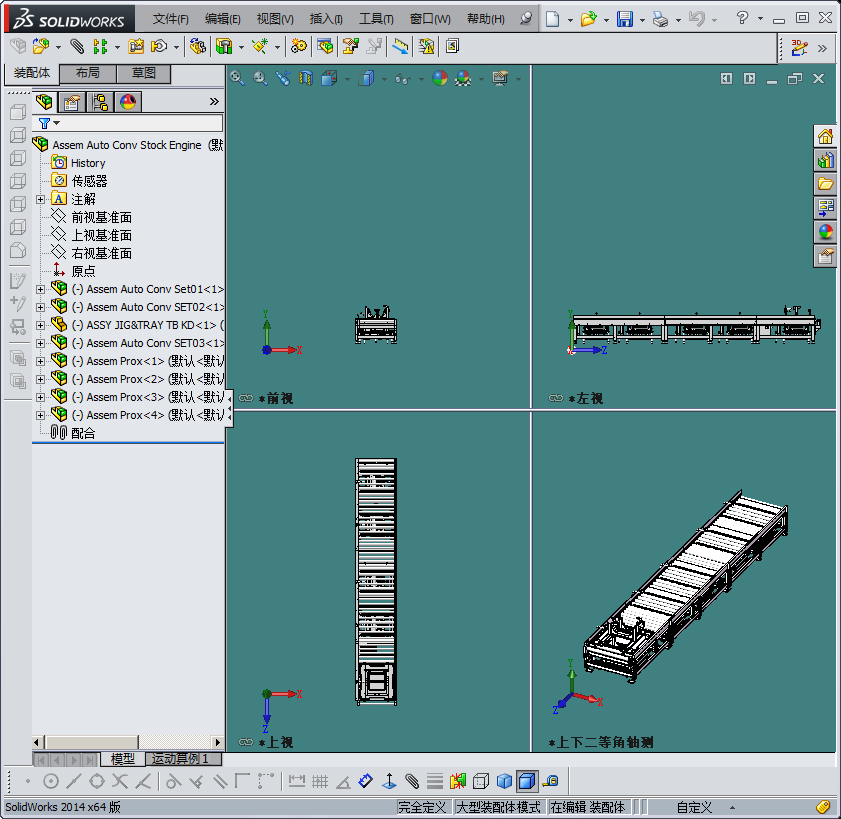Open the 工具 (Tools) menu
The height and width of the screenshot is (819, 841).
376,19
